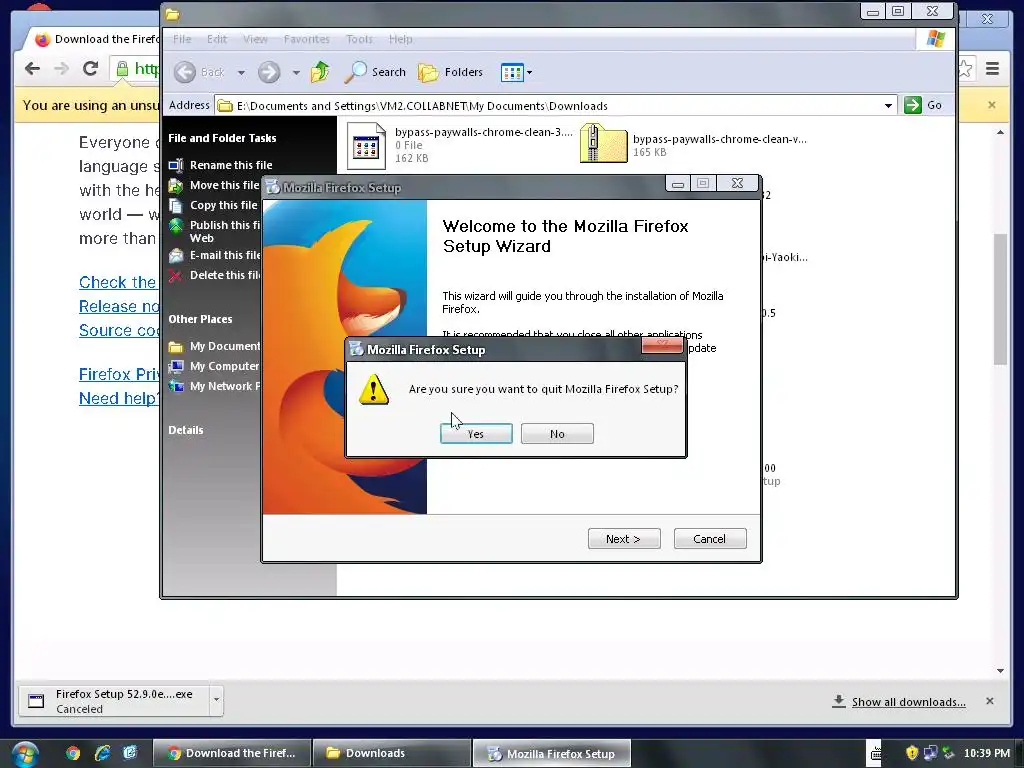Image resolution: width=1024 pixels, height=768 pixels.
Task: Click File and Folder Tasks header
Action: (222, 138)
